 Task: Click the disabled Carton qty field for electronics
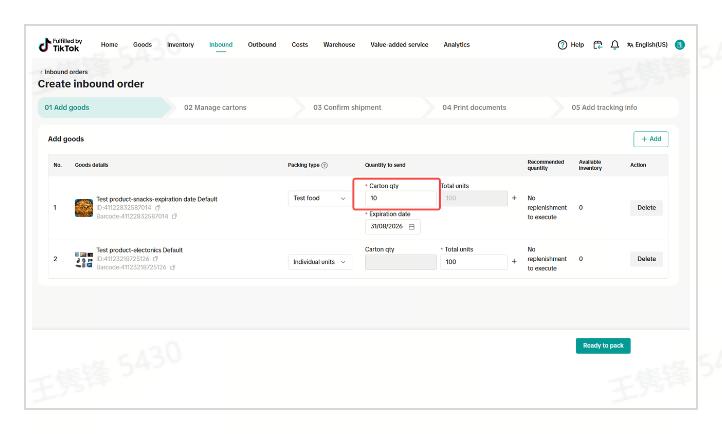coord(401,262)
